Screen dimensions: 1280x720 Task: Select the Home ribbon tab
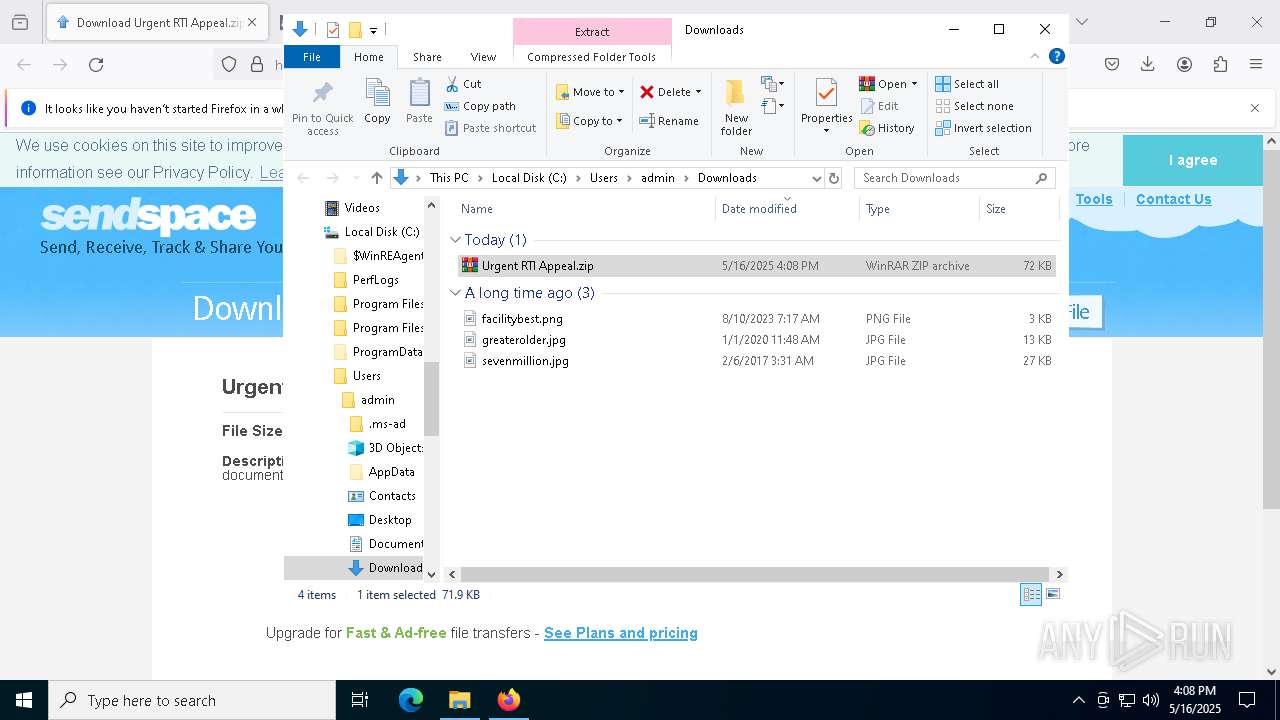pos(369,57)
